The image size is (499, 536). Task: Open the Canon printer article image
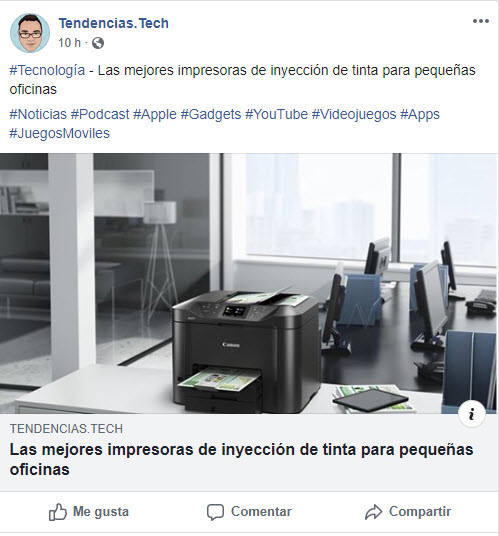point(249,284)
